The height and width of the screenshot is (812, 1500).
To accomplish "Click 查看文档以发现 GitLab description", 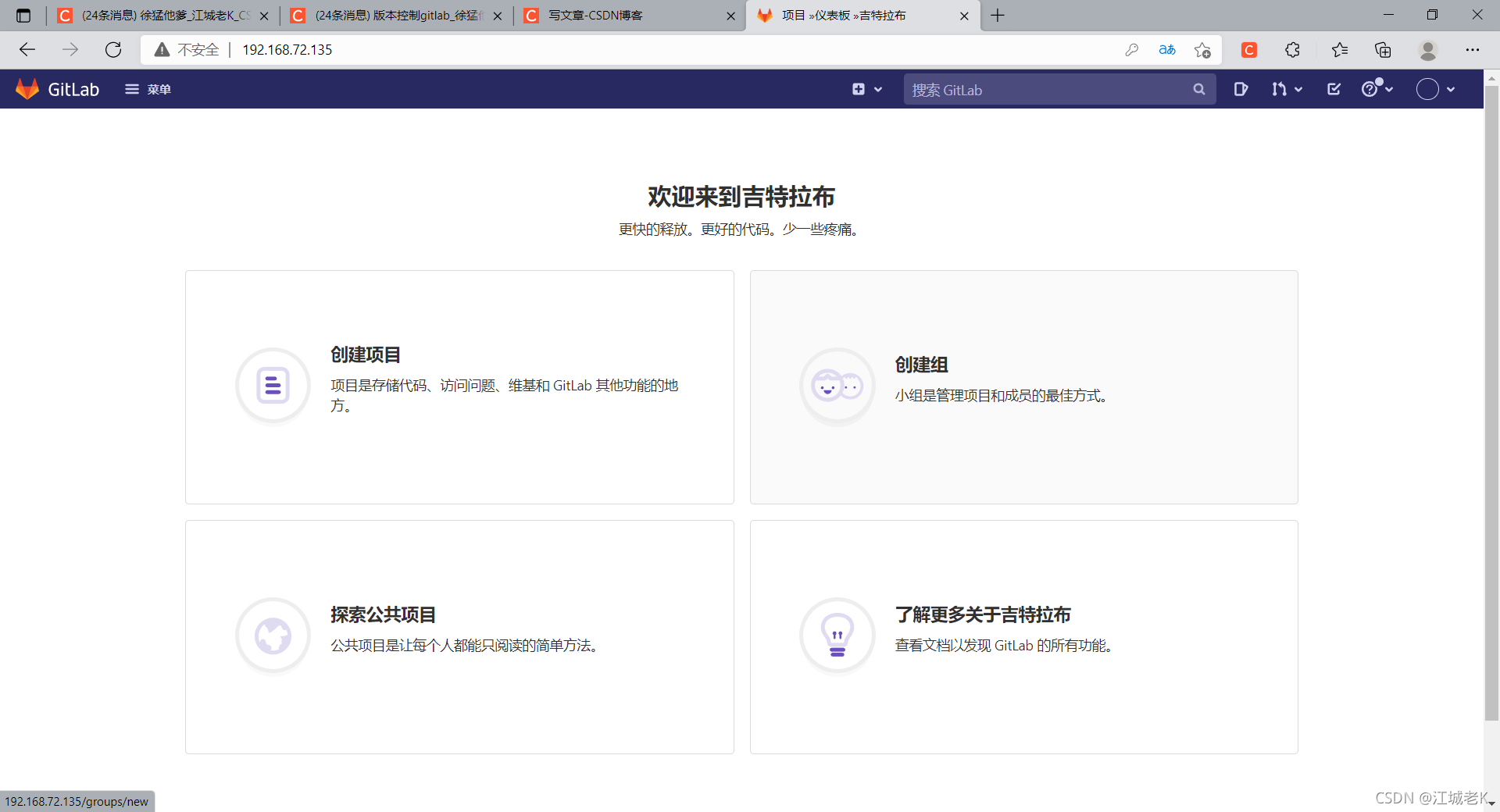I will pos(1005,646).
